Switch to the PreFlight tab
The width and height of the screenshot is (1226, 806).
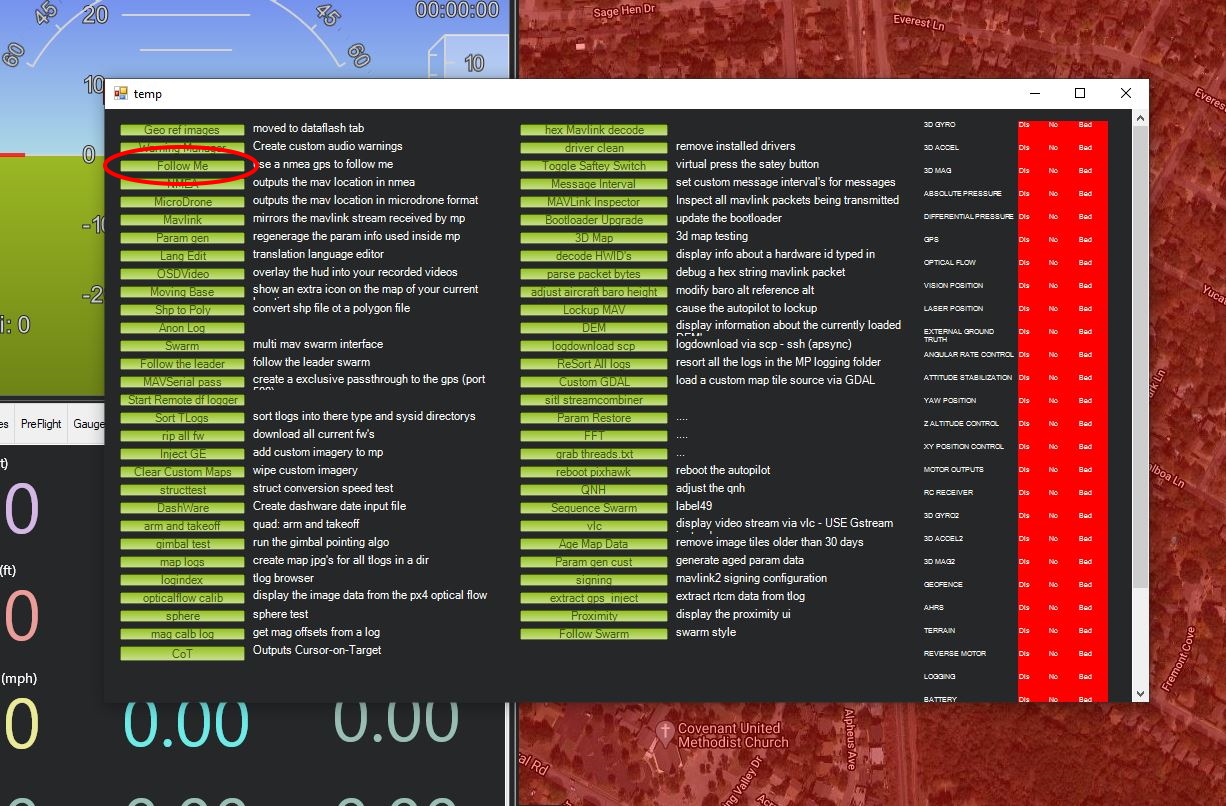(x=41, y=424)
